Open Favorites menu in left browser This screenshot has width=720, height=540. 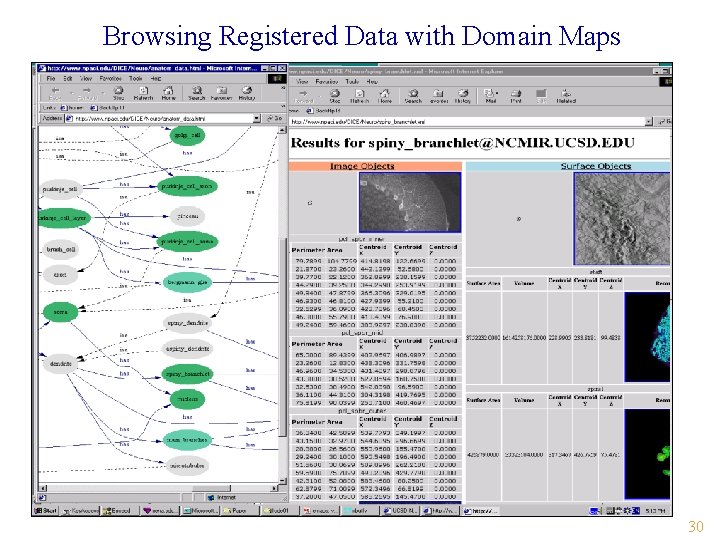[111, 79]
